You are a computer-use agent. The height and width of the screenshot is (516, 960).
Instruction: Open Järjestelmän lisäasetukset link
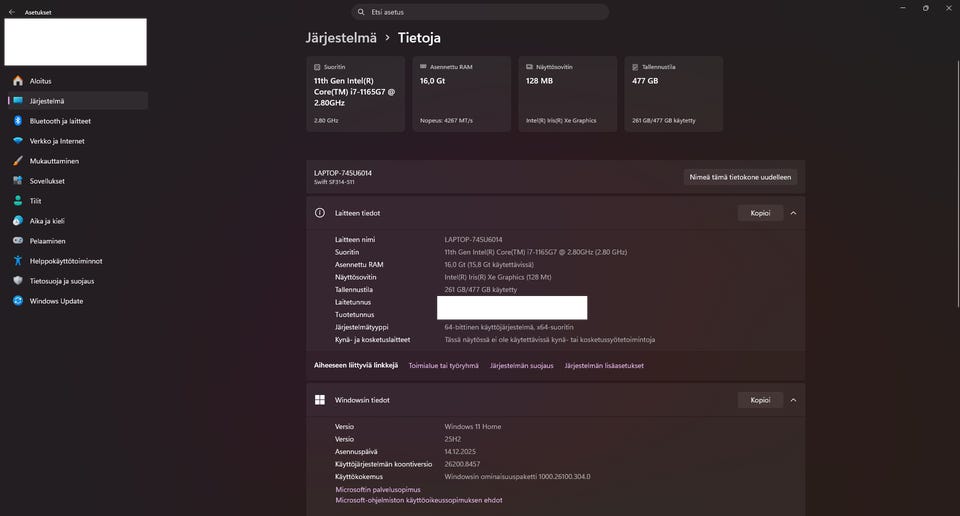[x=604, y=365]
